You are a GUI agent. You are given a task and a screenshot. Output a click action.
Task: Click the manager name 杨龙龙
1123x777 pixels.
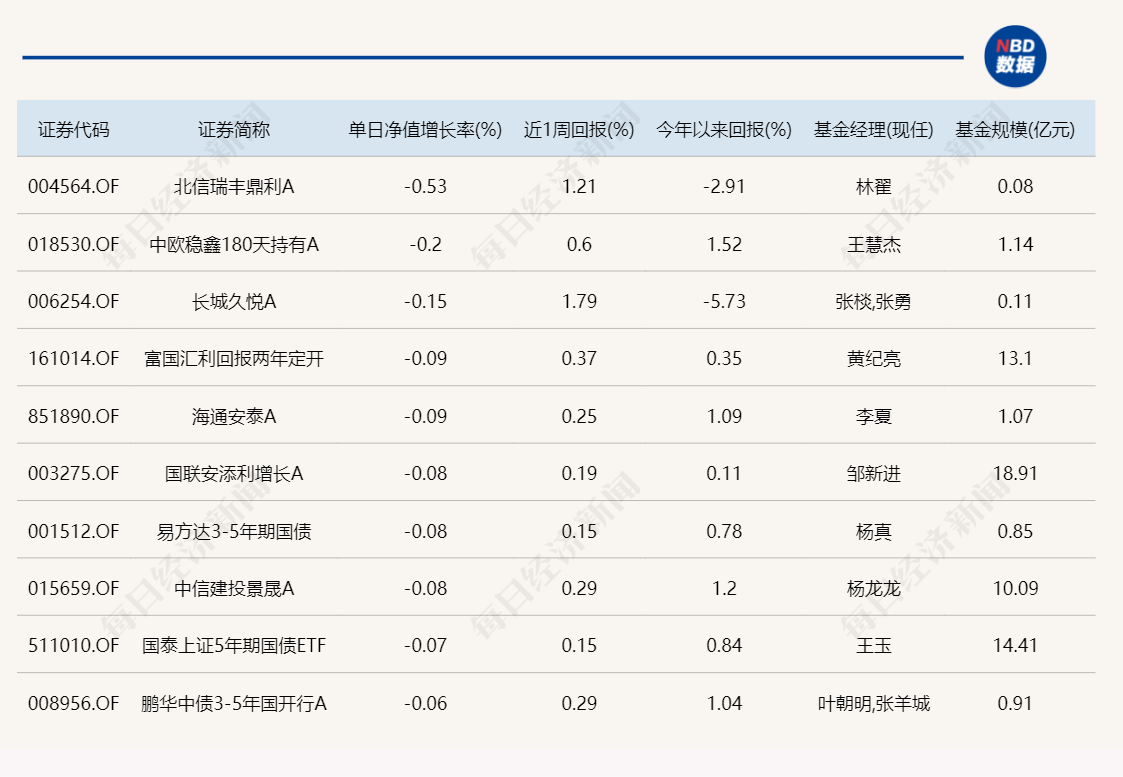click(874, 588)
